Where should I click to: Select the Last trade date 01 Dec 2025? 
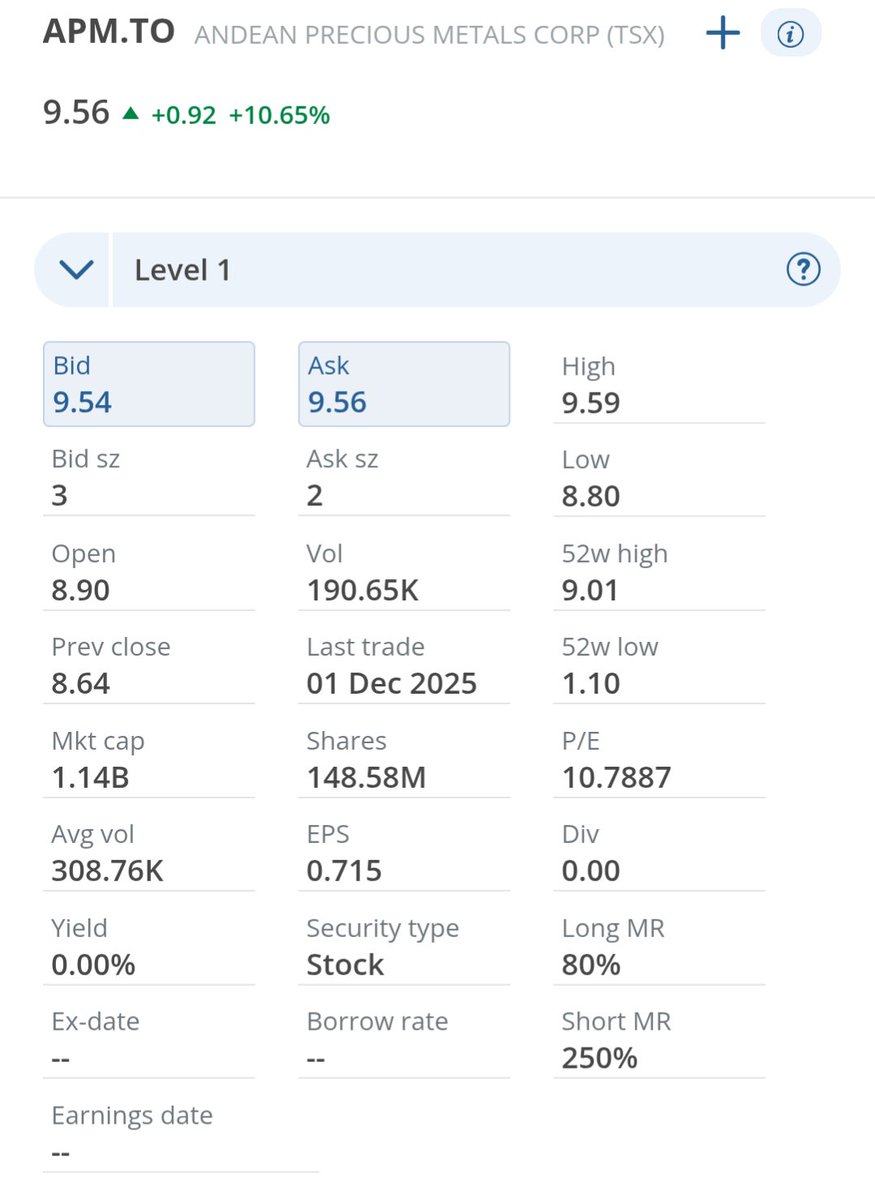(x=392, y=684)
